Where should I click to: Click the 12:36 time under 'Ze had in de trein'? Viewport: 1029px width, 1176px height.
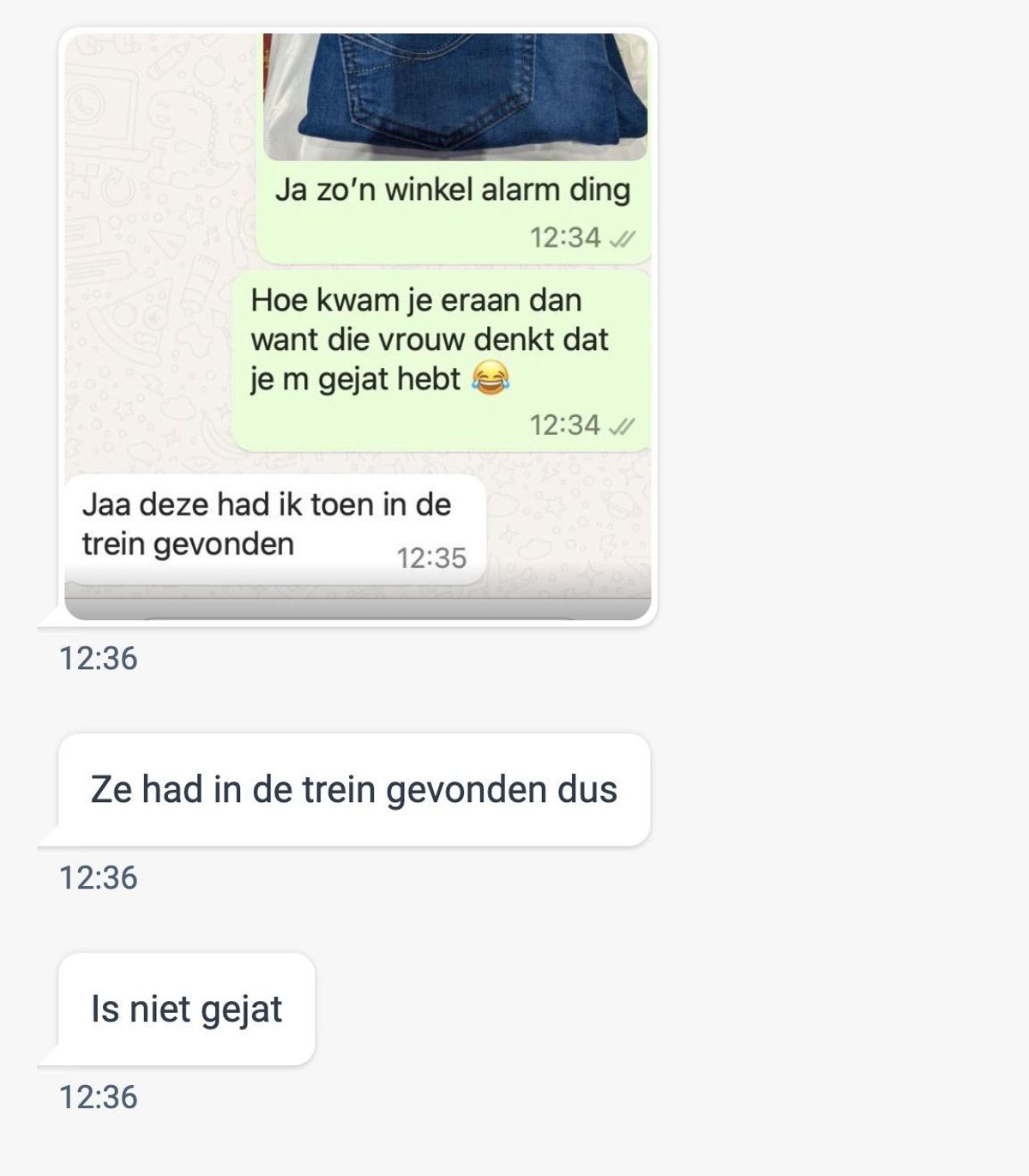(x=98, y=878)
